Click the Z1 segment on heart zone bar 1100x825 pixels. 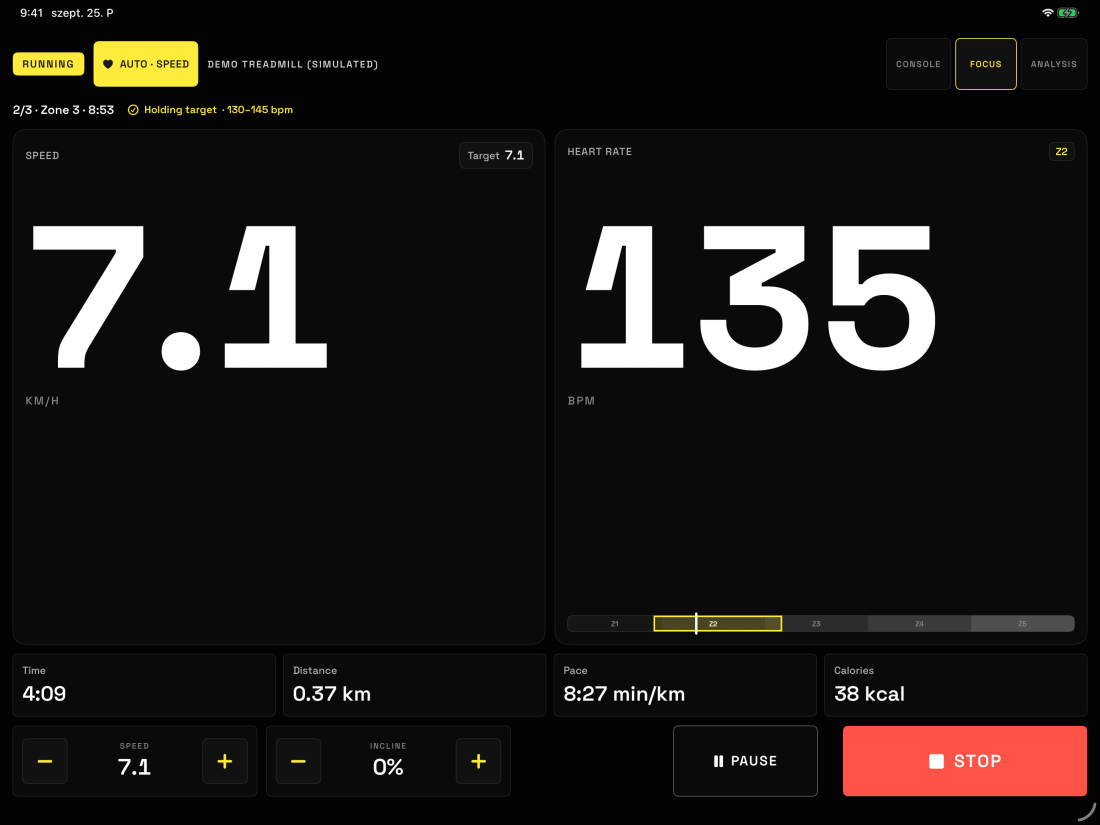[610, 624]
